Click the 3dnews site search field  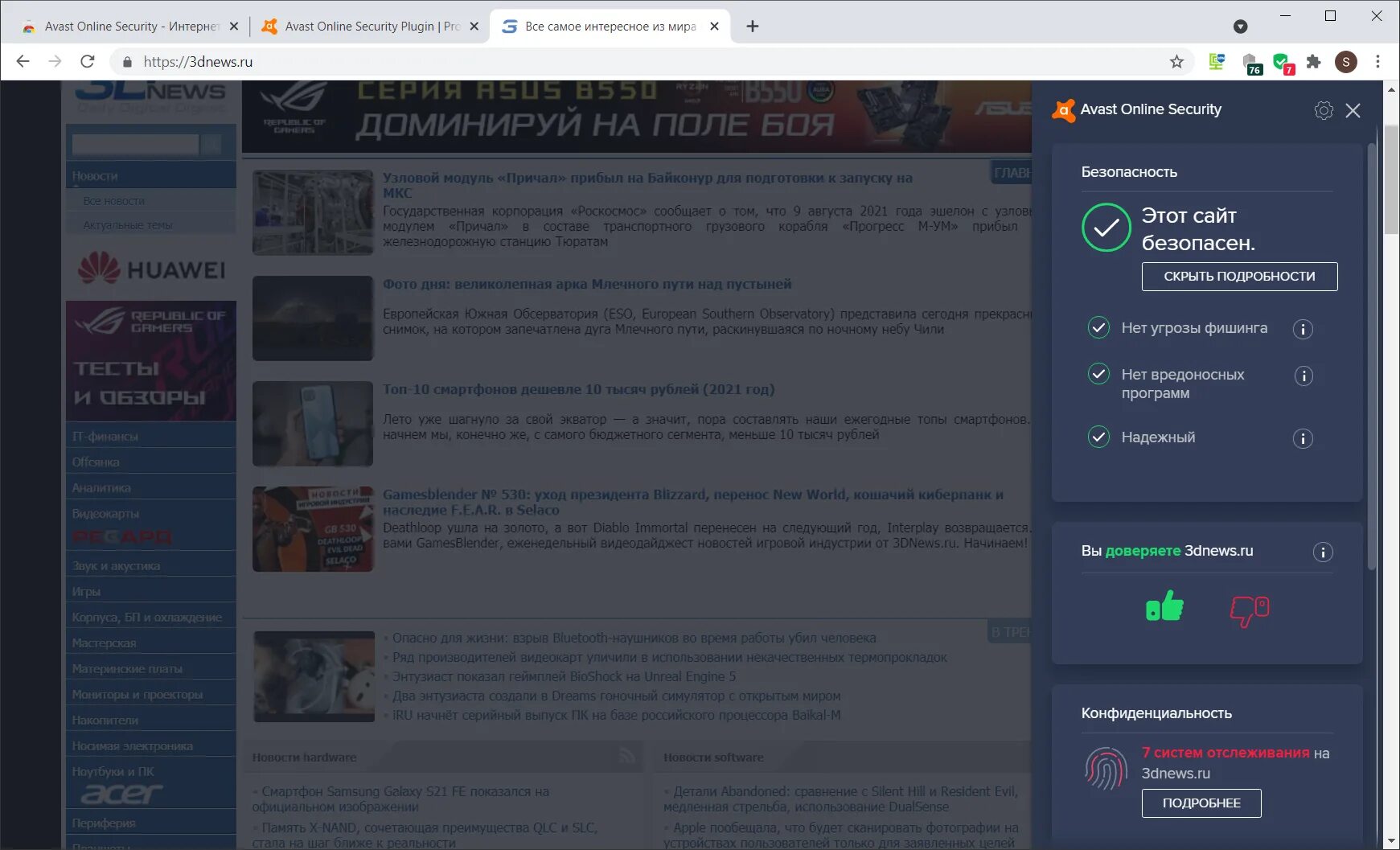point(135,145)
